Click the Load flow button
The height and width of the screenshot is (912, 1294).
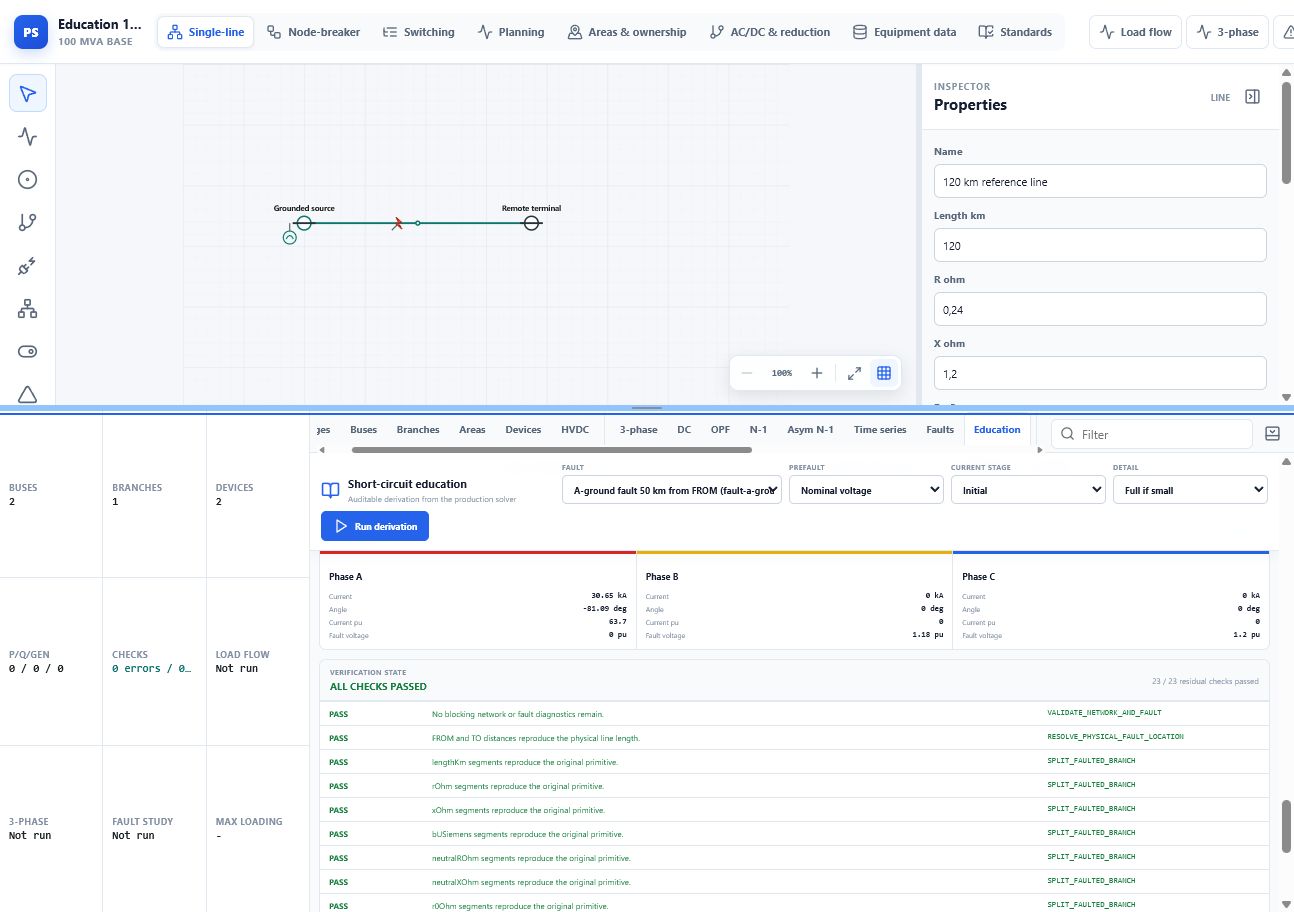point(1136,32)
